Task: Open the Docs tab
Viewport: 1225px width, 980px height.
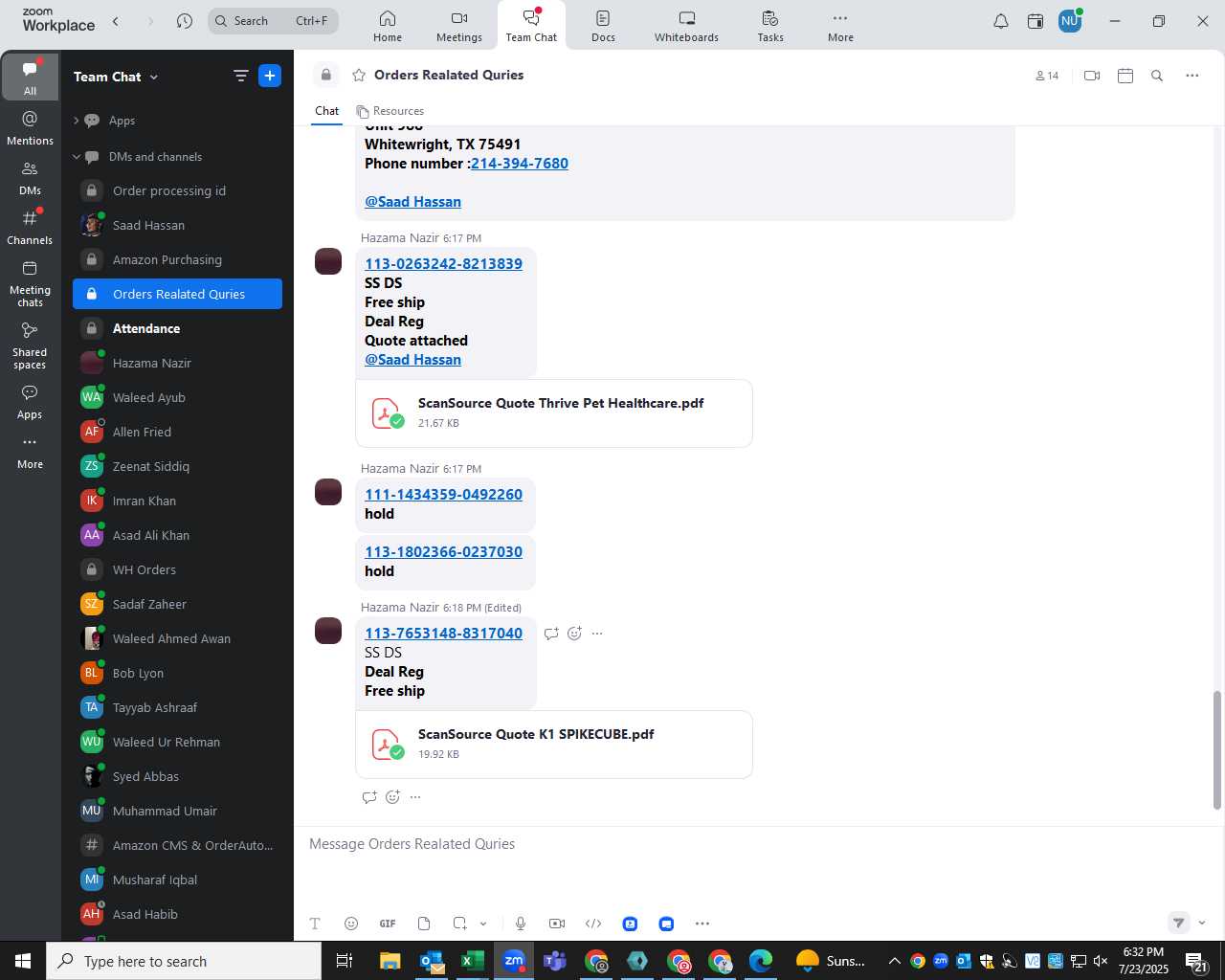Action: click(x=603, y=26)
